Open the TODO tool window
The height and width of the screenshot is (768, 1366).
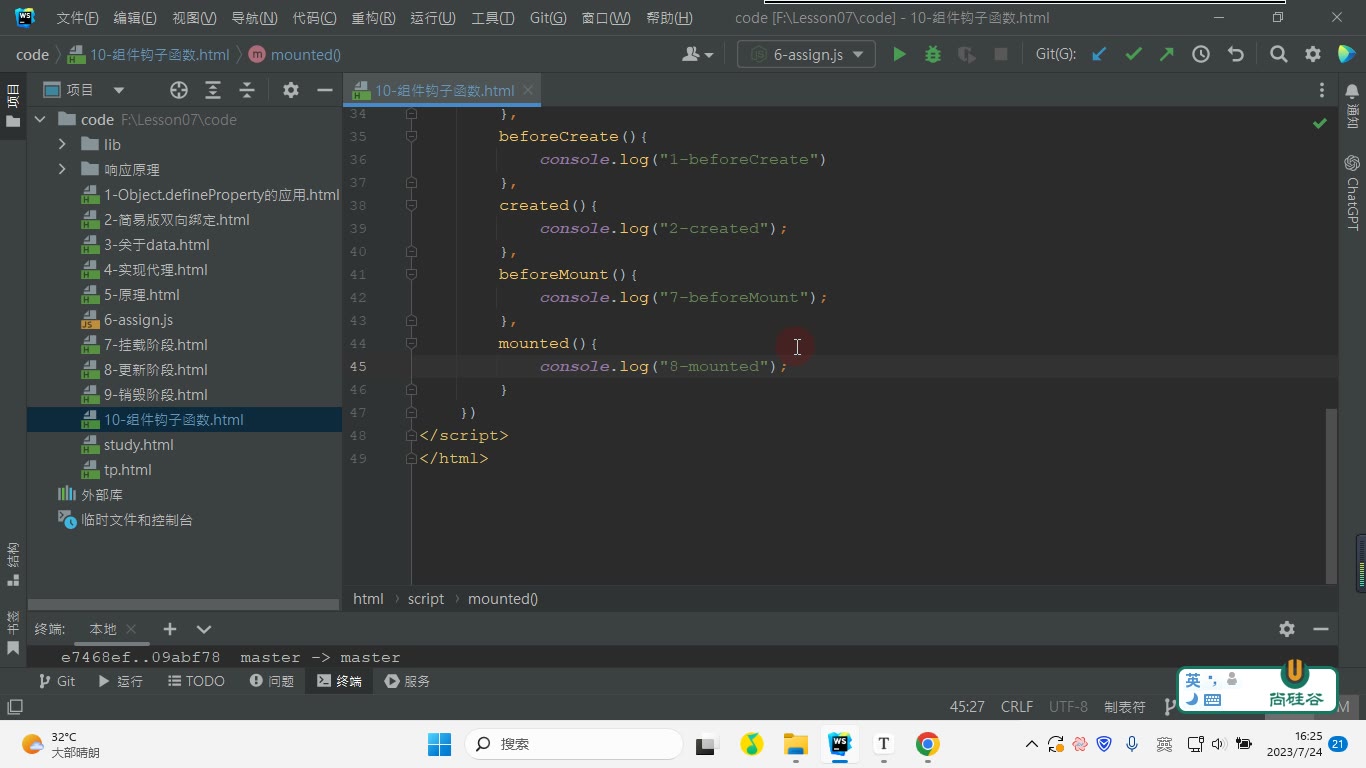[x=195, y=681]
